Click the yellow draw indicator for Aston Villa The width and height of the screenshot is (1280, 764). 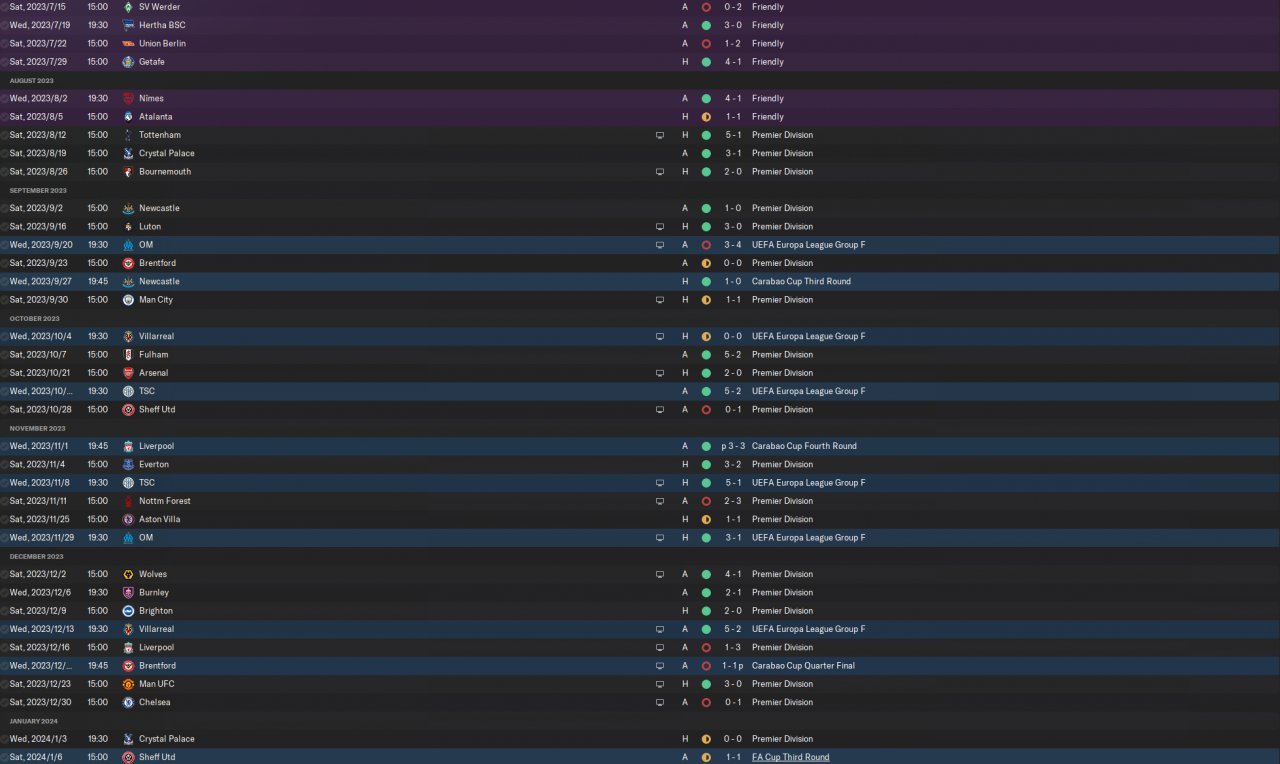(x=706, y=519)
